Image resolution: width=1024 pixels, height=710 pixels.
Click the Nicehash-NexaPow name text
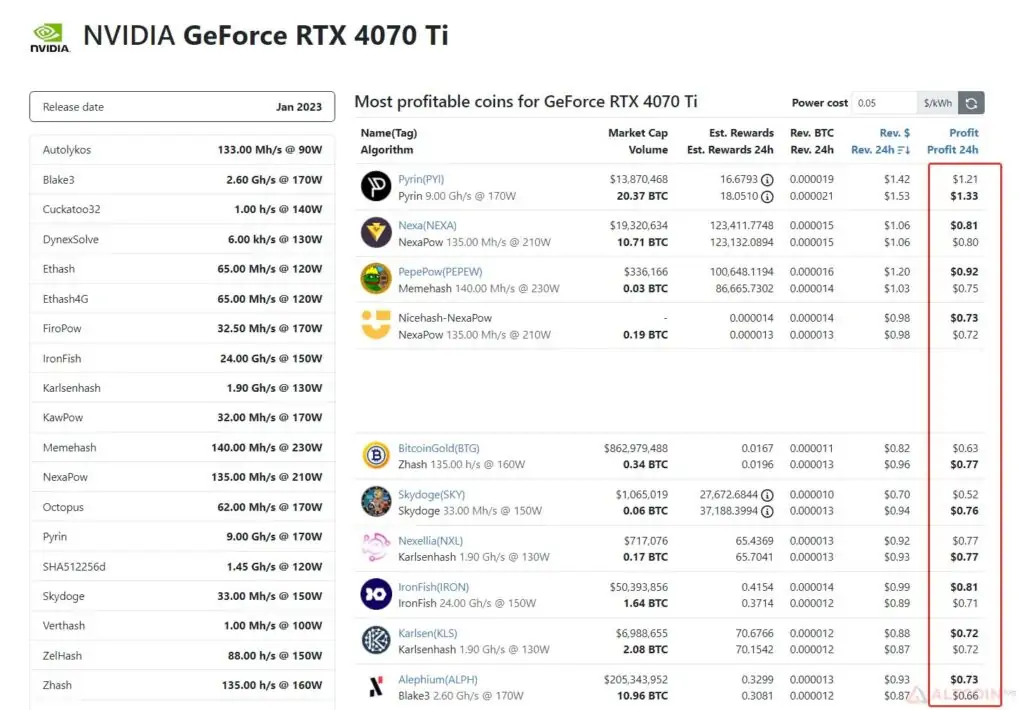tap(445, 318)
